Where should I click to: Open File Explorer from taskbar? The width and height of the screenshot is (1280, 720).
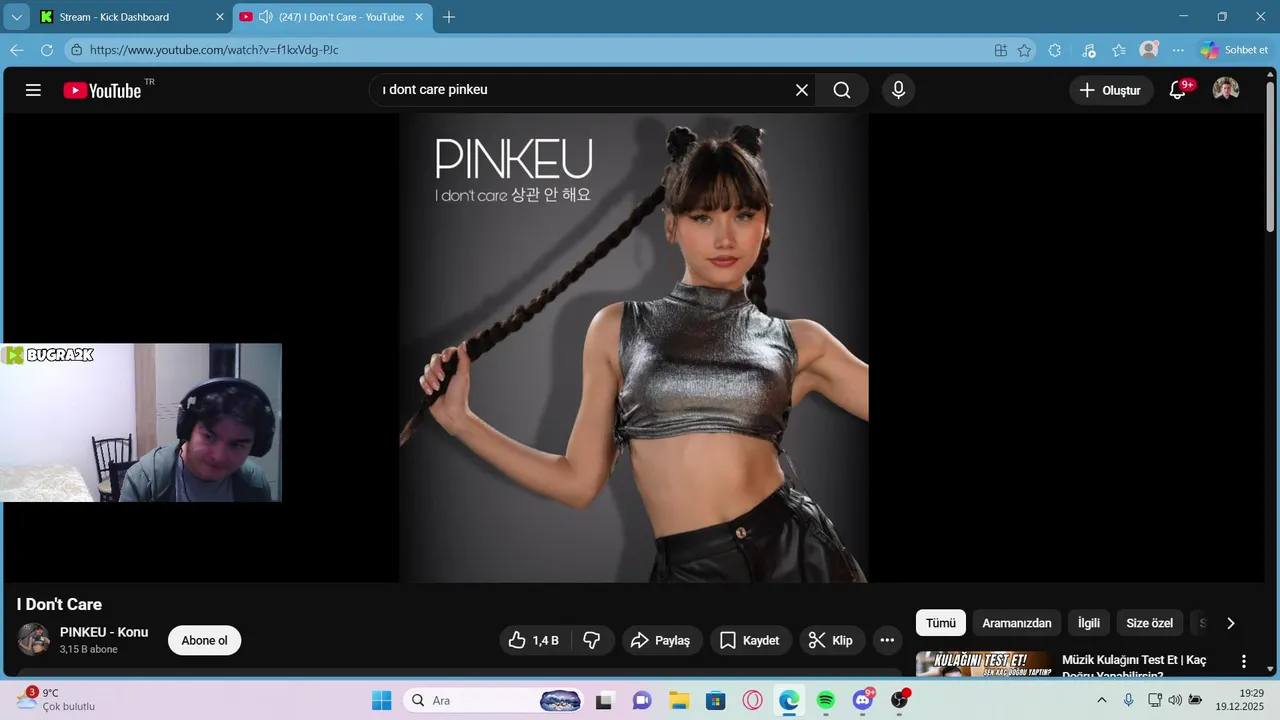pos(679,700)
